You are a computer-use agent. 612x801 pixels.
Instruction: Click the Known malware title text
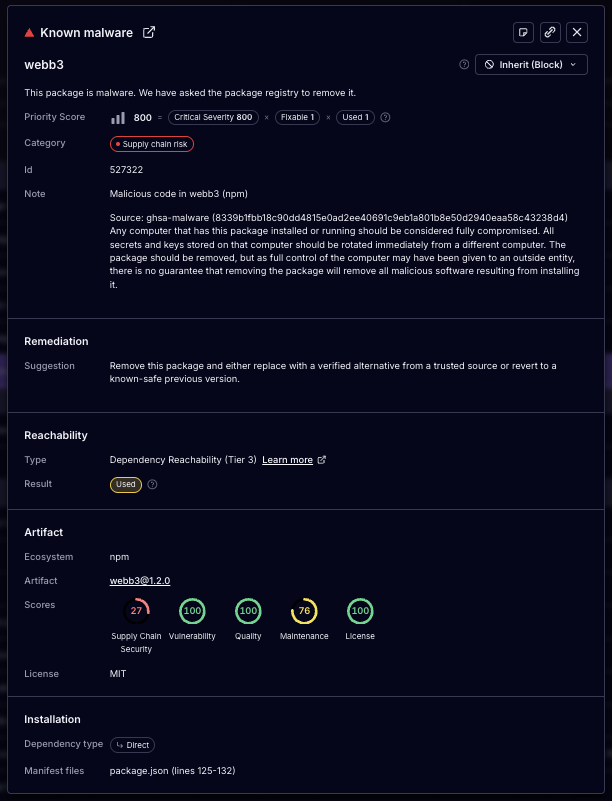[86, 33]
